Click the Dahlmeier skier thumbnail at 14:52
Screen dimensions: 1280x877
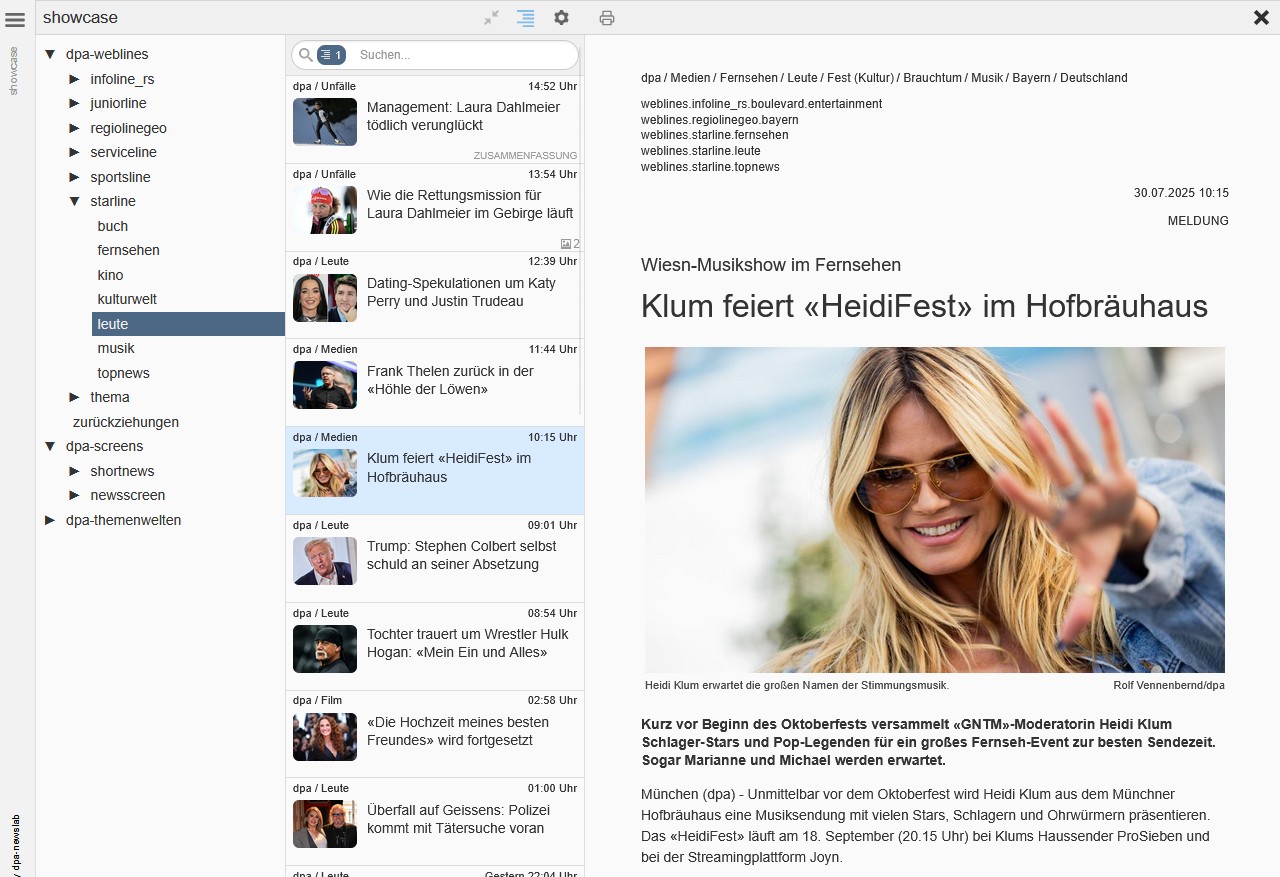click(x=325, y=122)
